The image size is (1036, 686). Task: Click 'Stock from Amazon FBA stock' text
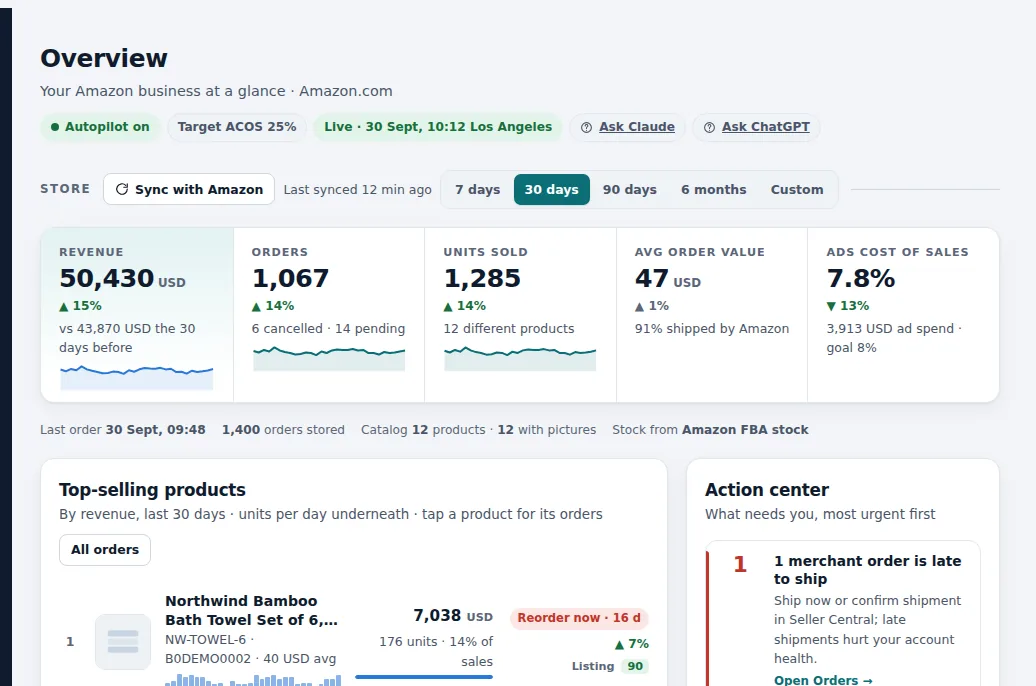pyautogui.click(x=710, y=430)
